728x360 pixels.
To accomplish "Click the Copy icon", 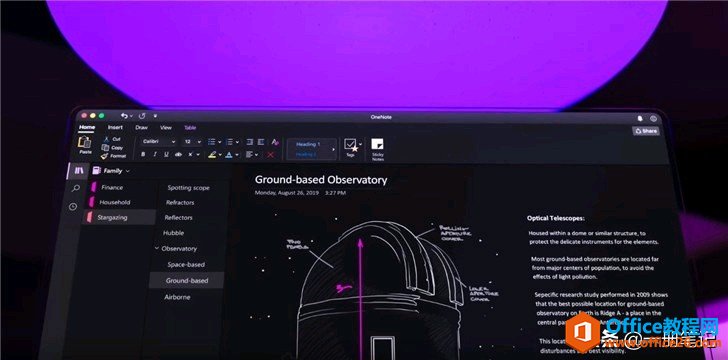I will click(105, 148).
